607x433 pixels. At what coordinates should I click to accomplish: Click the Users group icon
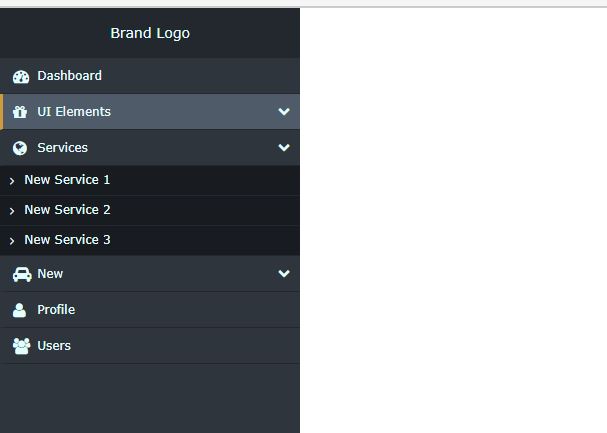tap(21, 346)
